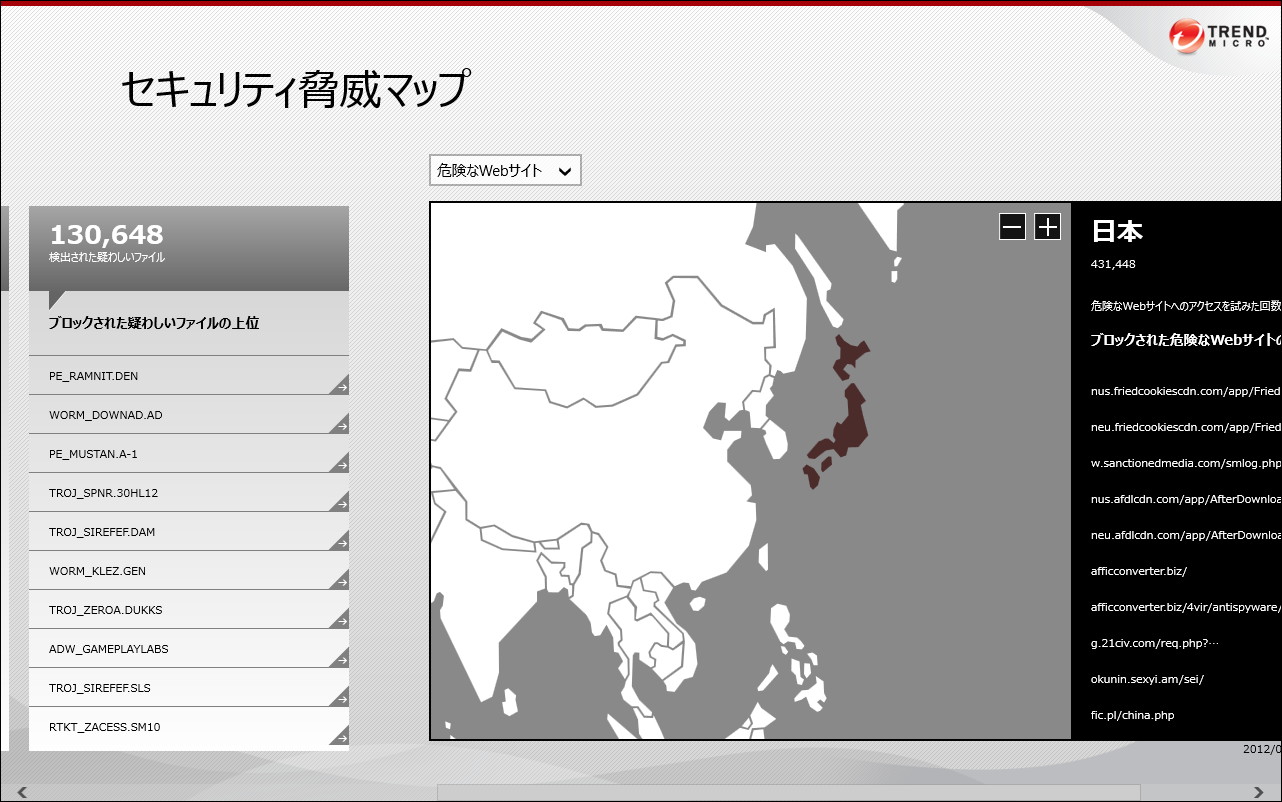Click the afficconverter.biz/ URL entry
This screenshot has width=1282, height=802.
[x=1139, y=571]
